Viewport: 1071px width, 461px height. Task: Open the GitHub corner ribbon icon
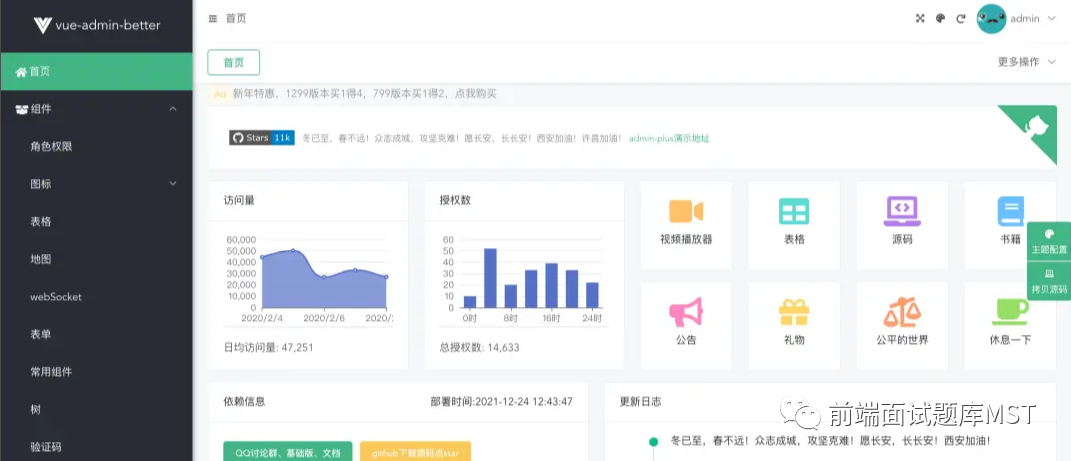coord(1034,128)
